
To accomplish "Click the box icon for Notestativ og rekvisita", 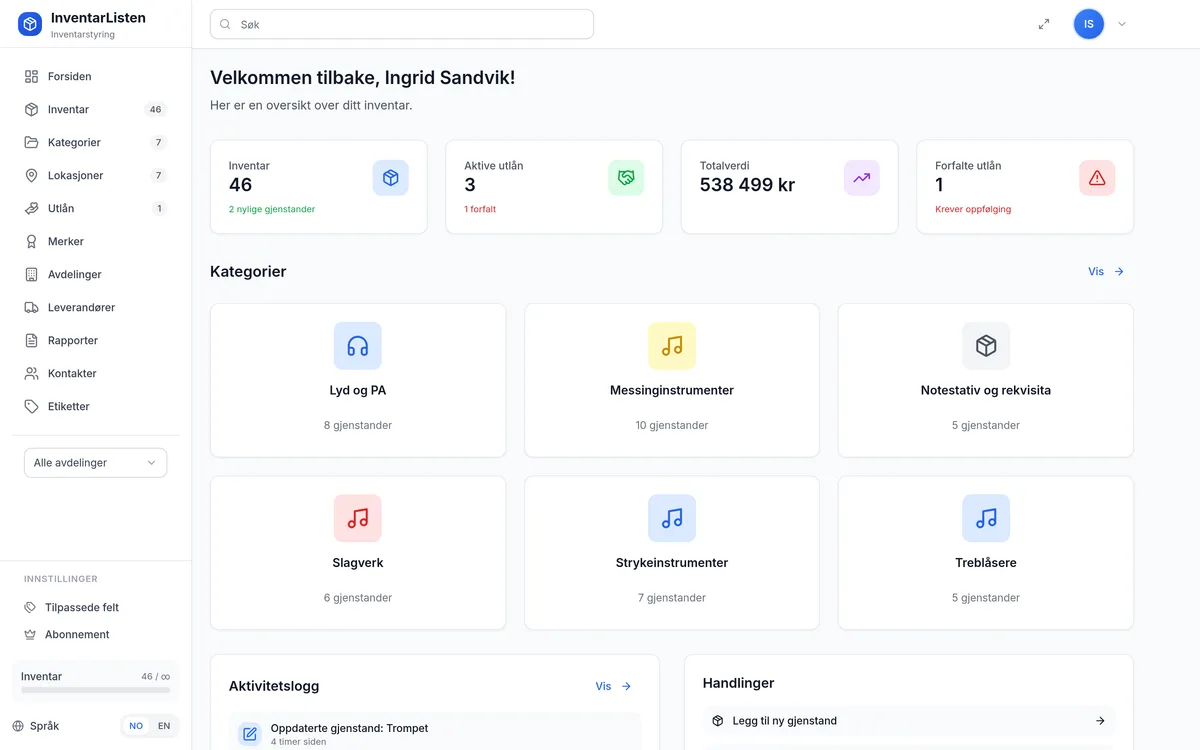I will click(x=986, y=346).
